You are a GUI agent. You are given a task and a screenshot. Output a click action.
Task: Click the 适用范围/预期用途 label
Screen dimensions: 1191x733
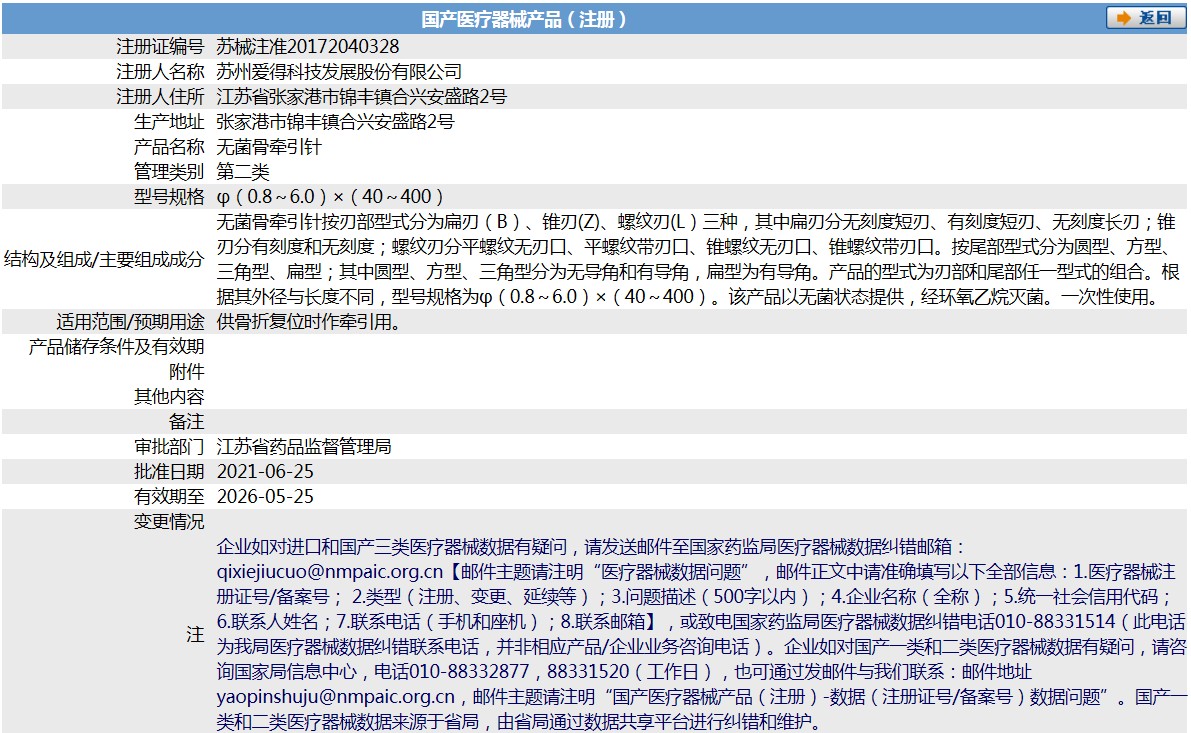point(131,322)
